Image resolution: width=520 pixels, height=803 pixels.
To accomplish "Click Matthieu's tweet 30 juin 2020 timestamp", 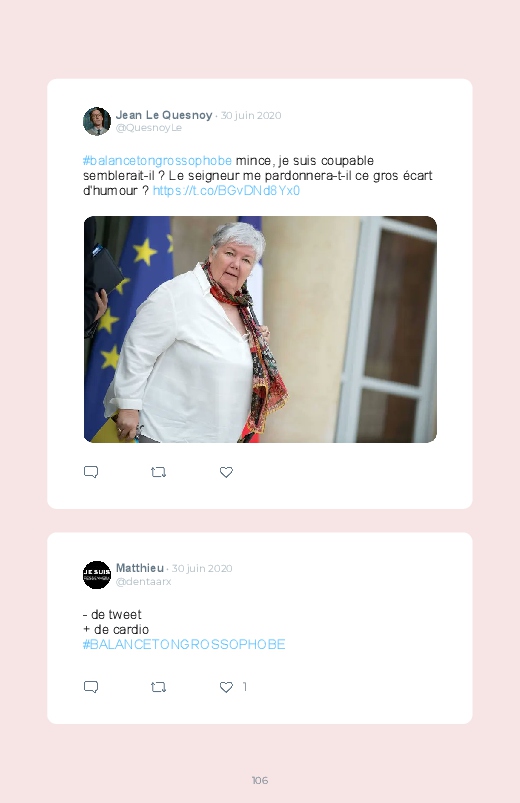I will pyautogui.click(x=202, y=568).
